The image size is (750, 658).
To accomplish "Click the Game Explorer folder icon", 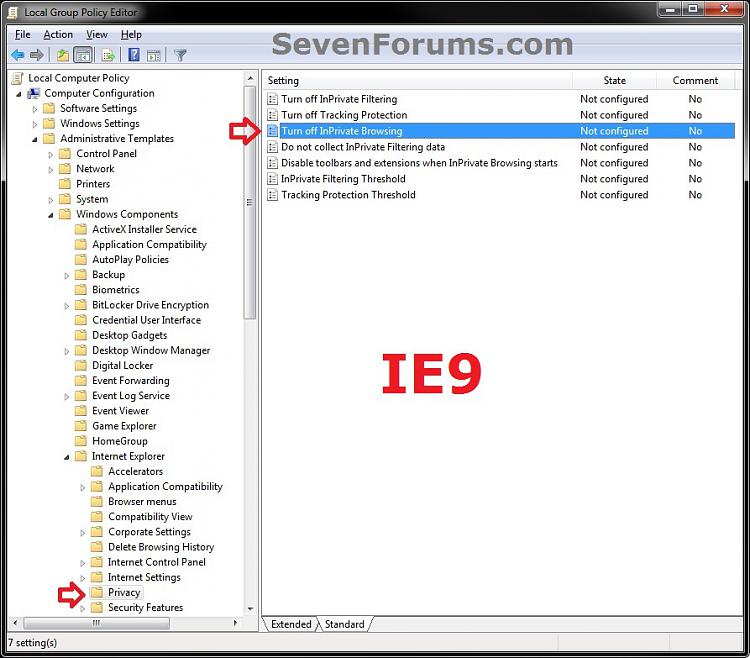I will point(81,426).
